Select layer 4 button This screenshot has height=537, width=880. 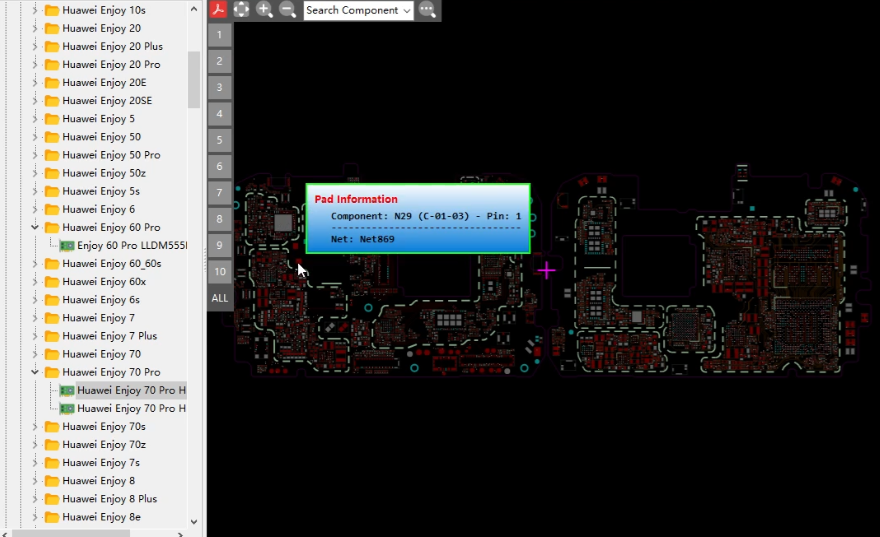pyautogui.click(x=219, y=114)
